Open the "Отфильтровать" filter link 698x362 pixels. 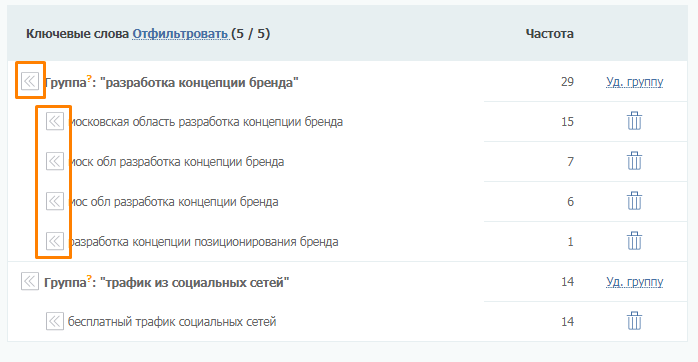point(180,34)
